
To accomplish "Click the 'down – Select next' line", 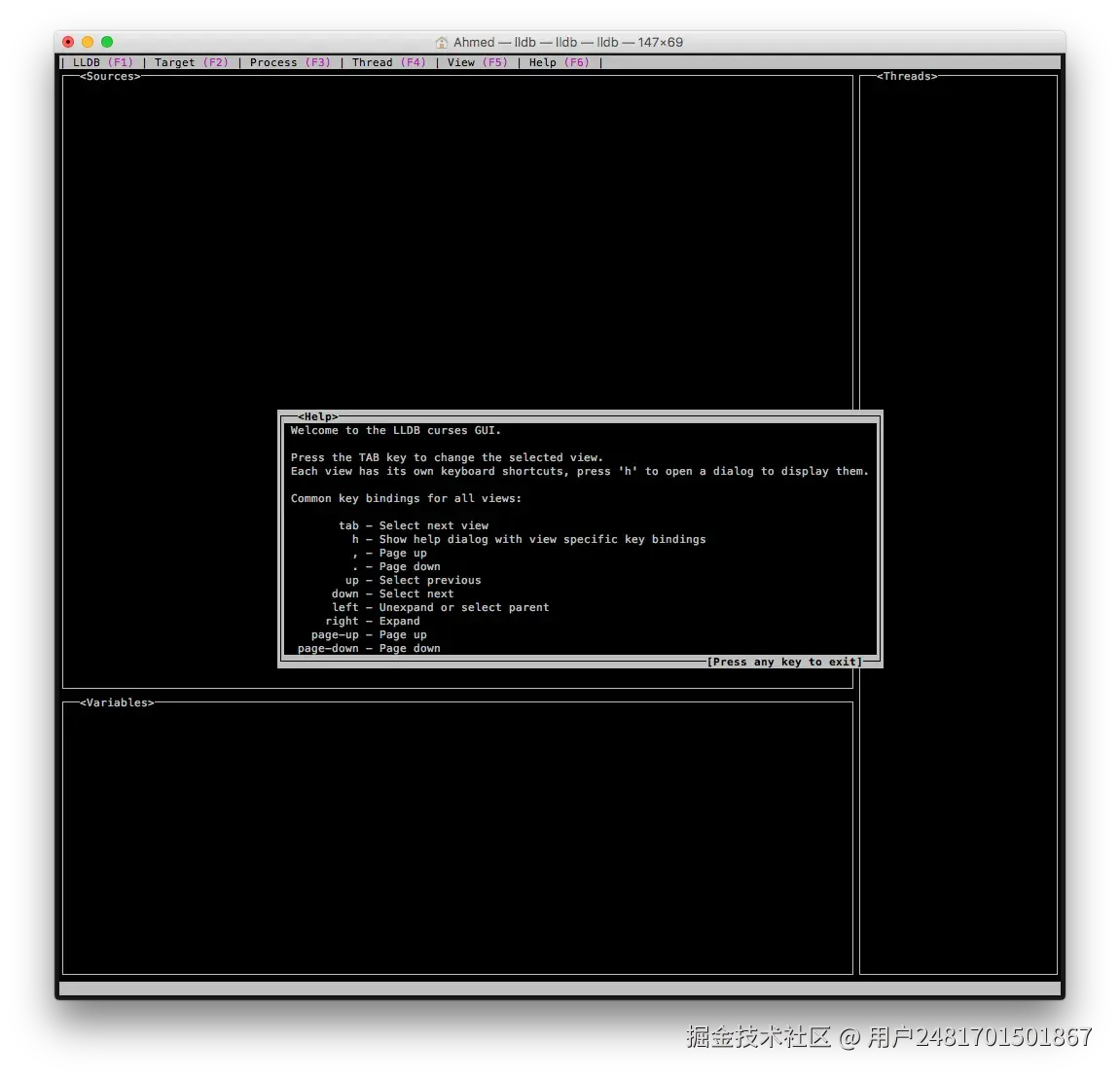I will [393, 593].
